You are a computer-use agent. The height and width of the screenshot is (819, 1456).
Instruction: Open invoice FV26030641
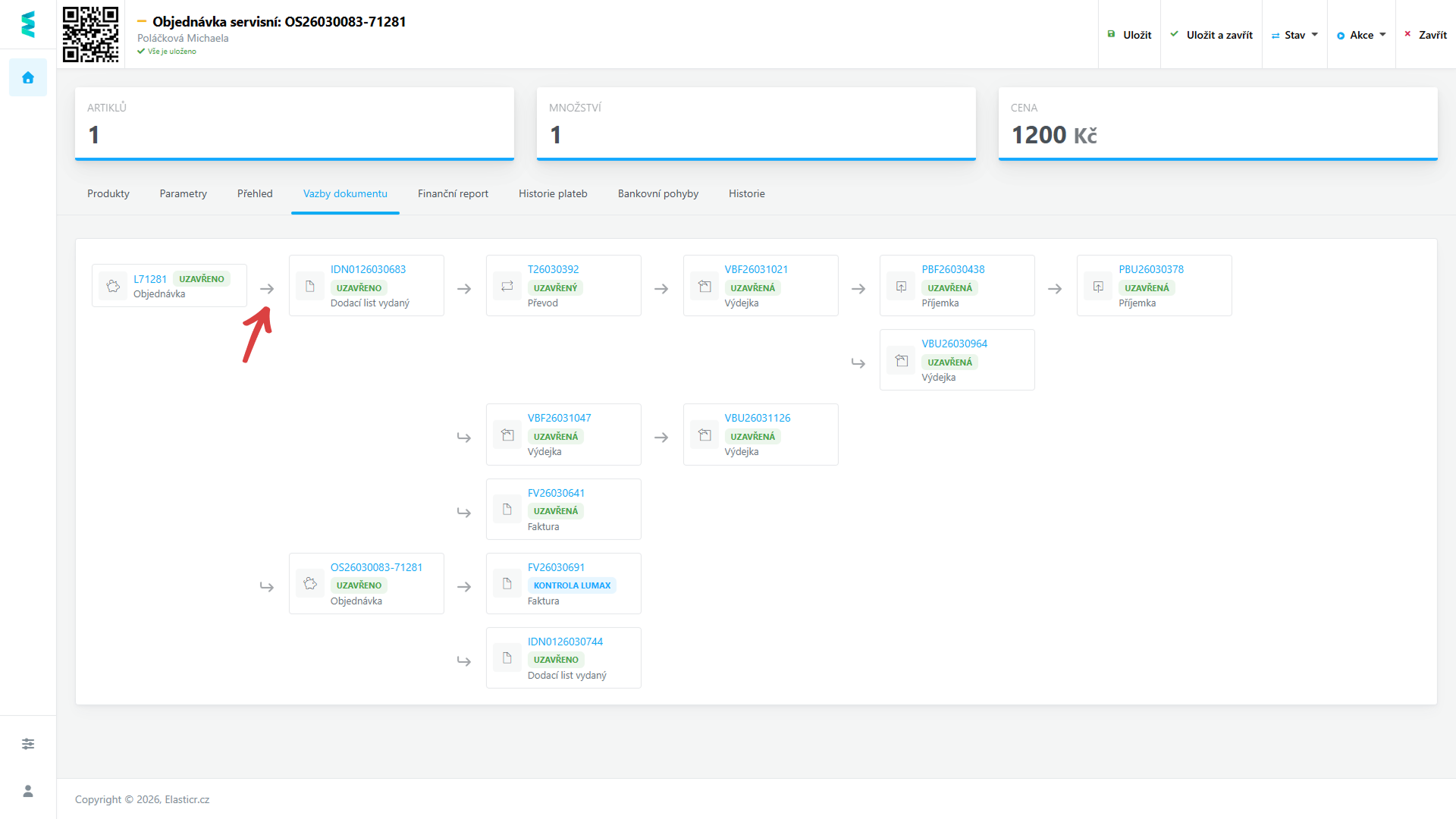click(556, 493)
